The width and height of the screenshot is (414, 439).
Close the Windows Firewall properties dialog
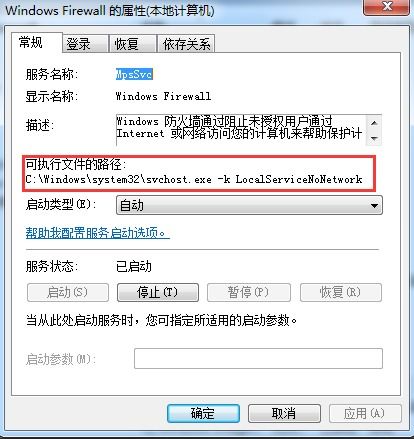click(x=386, y=7)
